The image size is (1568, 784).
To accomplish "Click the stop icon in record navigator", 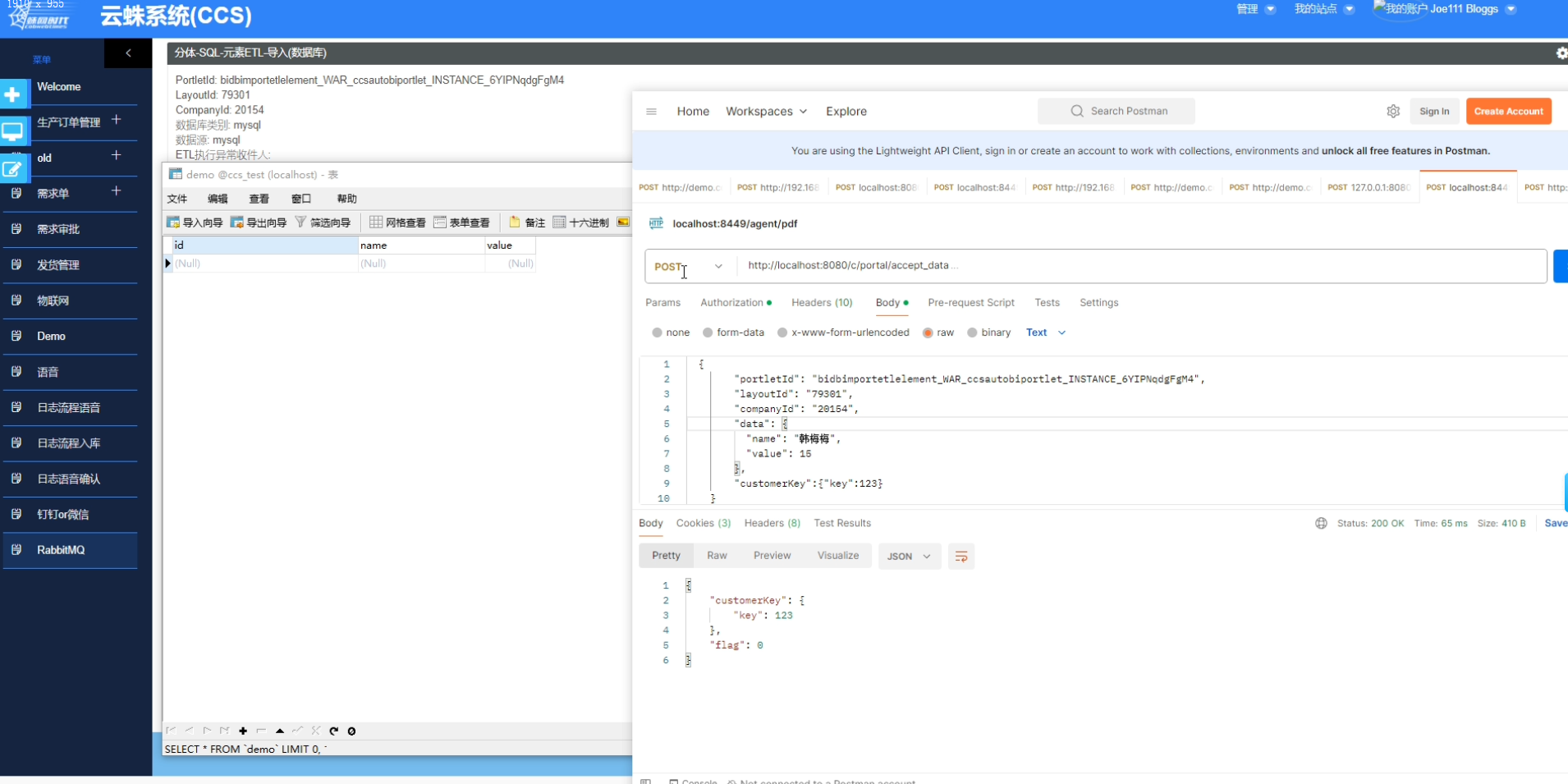I will 351,731.
